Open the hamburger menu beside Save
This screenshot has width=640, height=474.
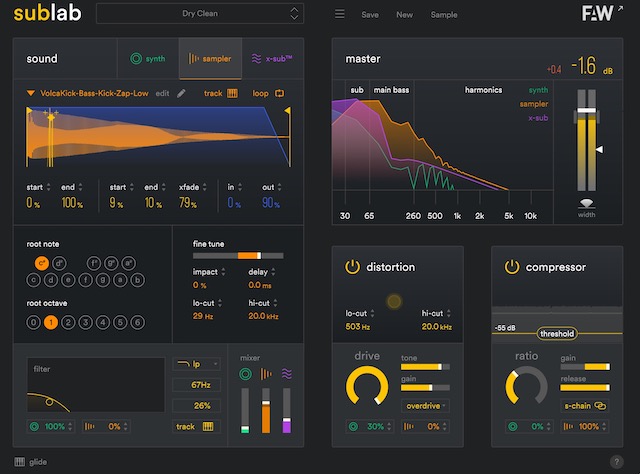pos(340,15)
